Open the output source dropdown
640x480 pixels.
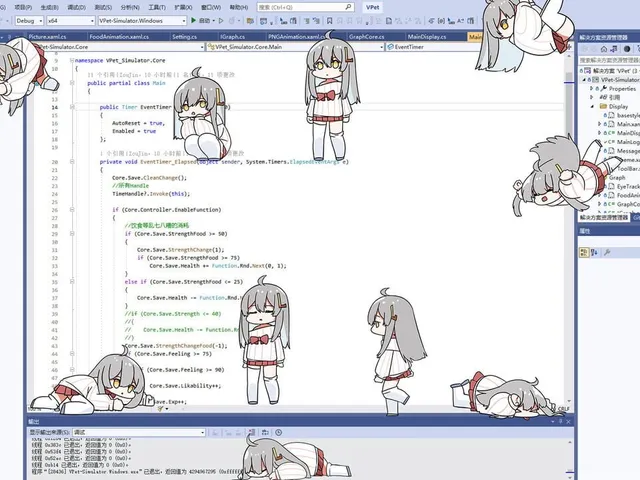tap(139, 432)
